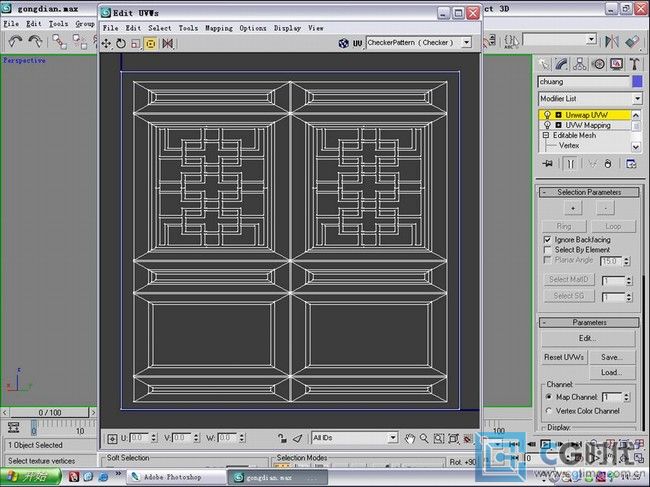Click the Load... button

(x=612, y=372)
